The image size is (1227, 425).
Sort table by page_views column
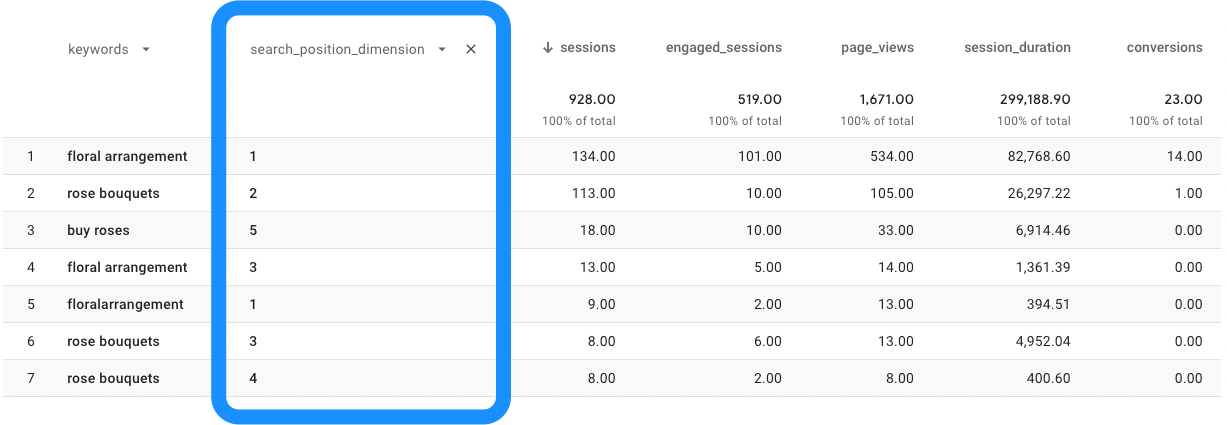click(x=877, y=47)
